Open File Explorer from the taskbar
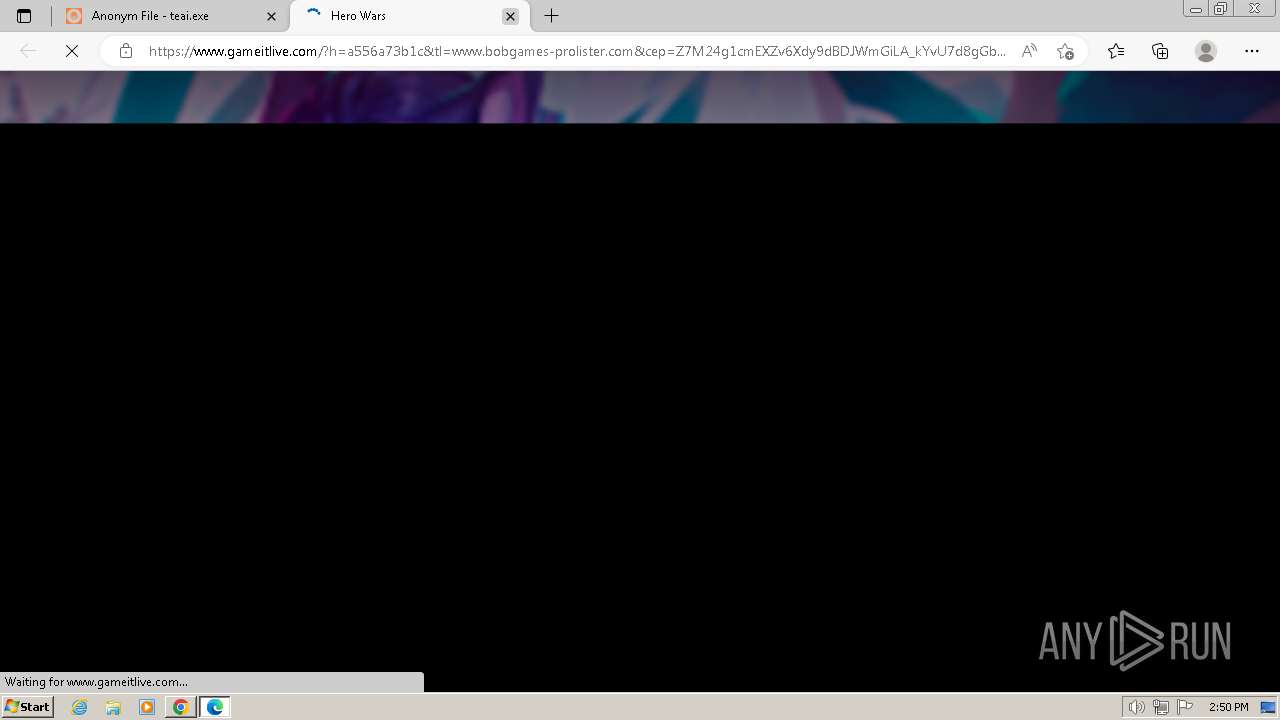1280x720 pixels. (x=113, y=707)
